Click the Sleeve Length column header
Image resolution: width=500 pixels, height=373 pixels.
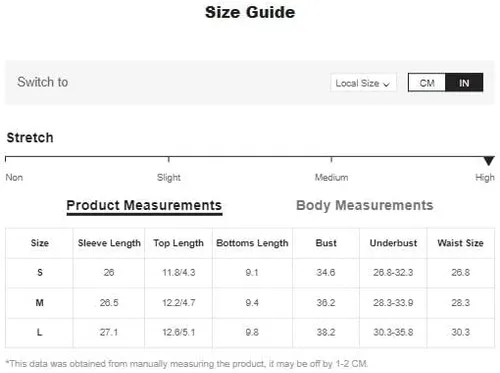click(x=109, y=243)
